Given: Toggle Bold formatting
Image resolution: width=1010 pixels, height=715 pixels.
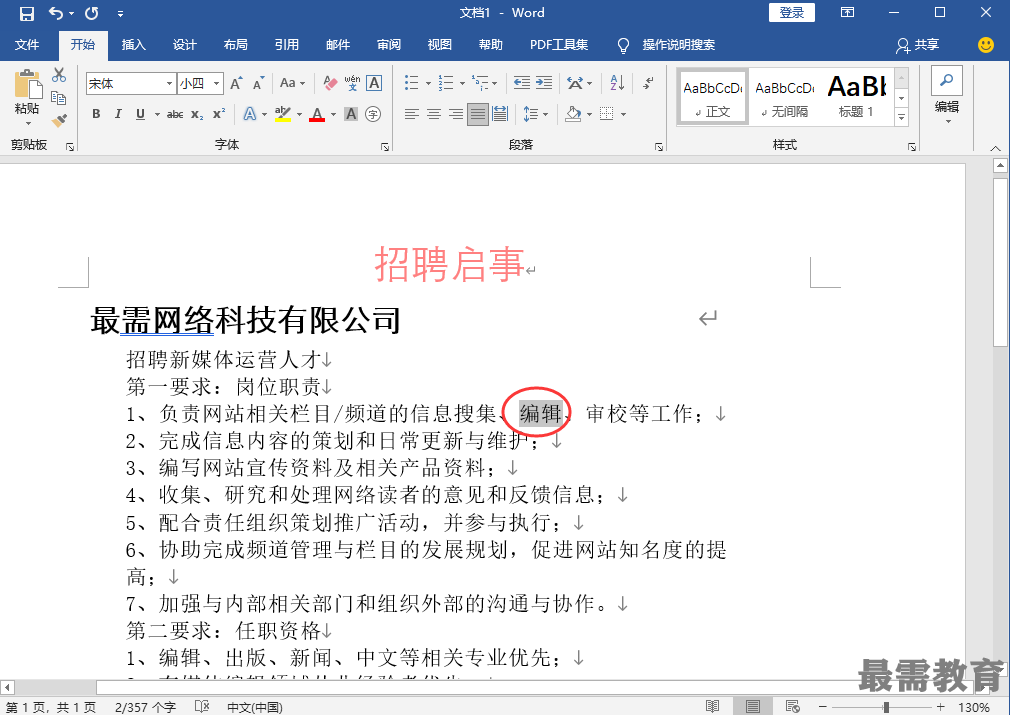Looking at the screenshot, I should pyautogui.click(x=96, y=114).
